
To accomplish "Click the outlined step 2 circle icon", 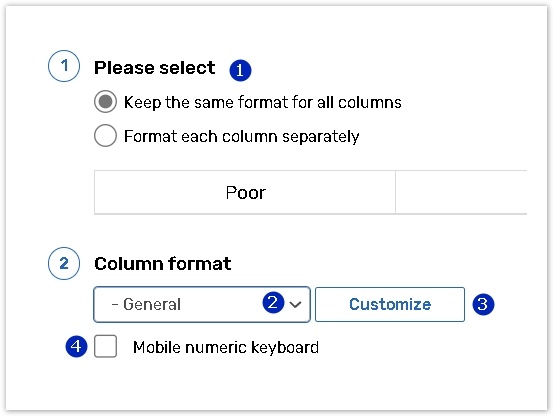I will point(64,263).
